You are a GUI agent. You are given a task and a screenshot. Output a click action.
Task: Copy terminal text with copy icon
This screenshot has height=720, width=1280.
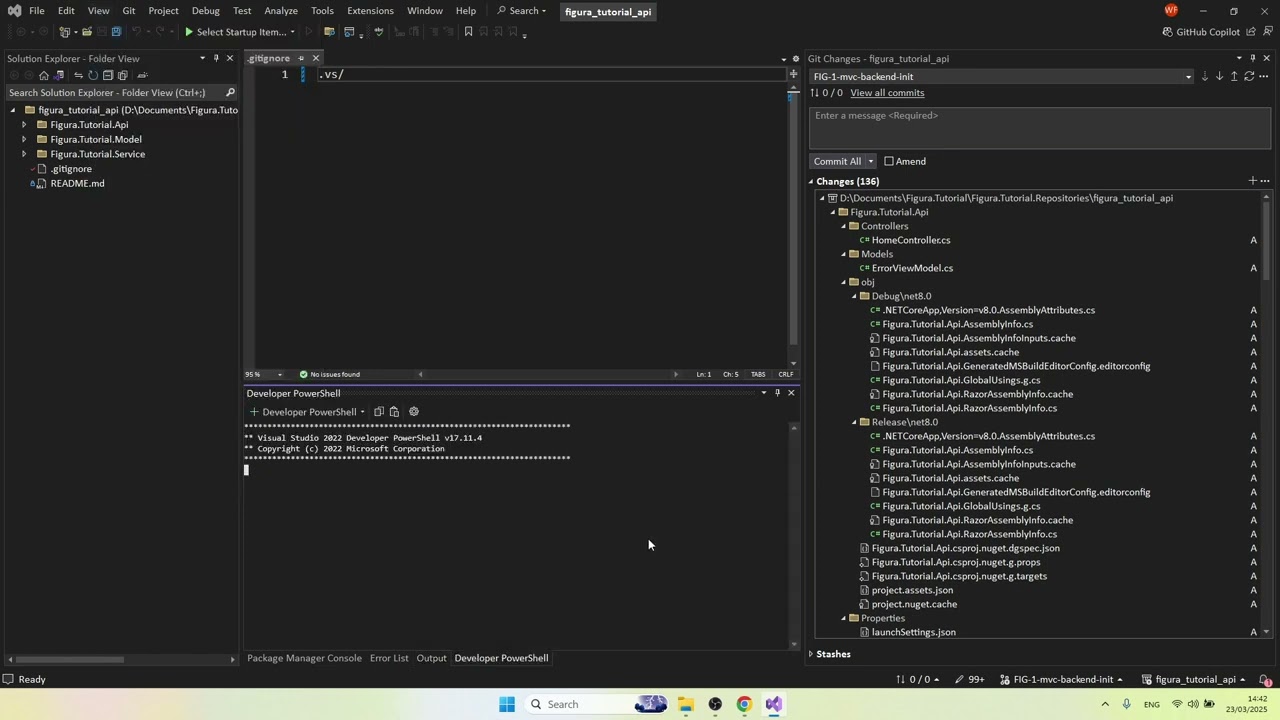[379, 412]
